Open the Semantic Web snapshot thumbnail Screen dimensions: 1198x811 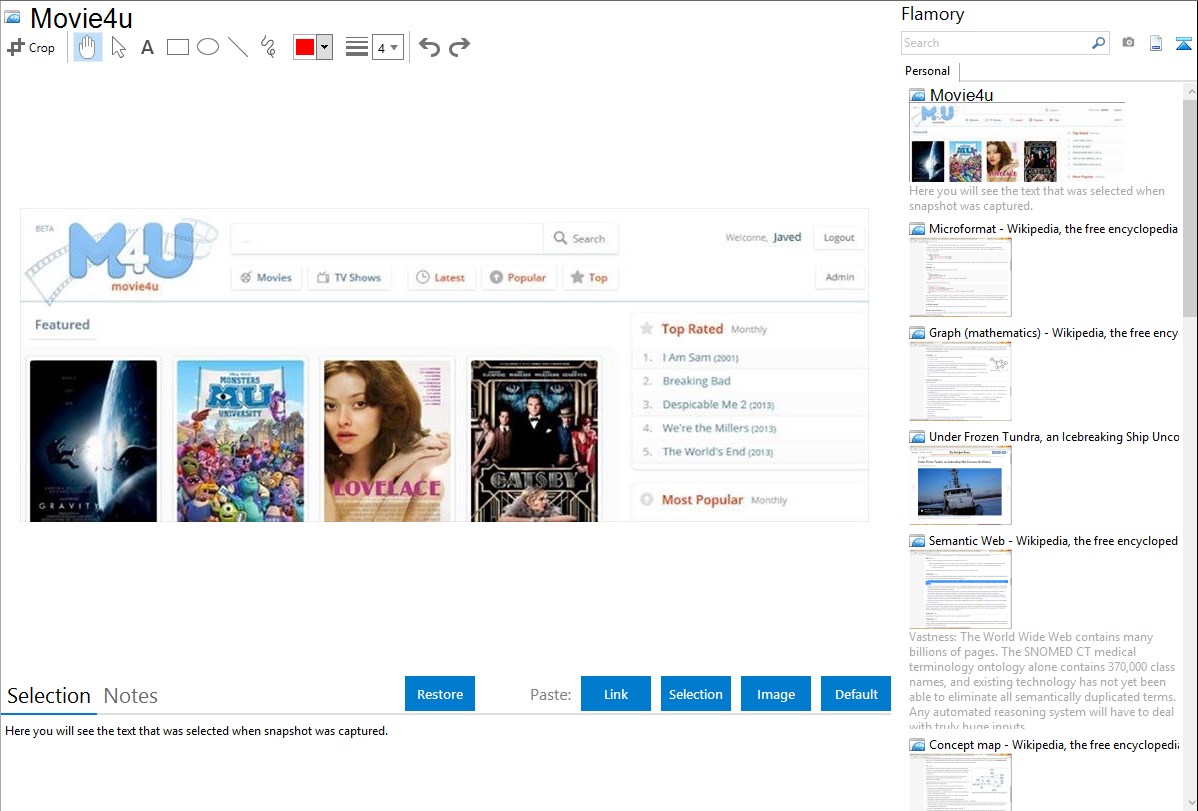tap(960, 589)
